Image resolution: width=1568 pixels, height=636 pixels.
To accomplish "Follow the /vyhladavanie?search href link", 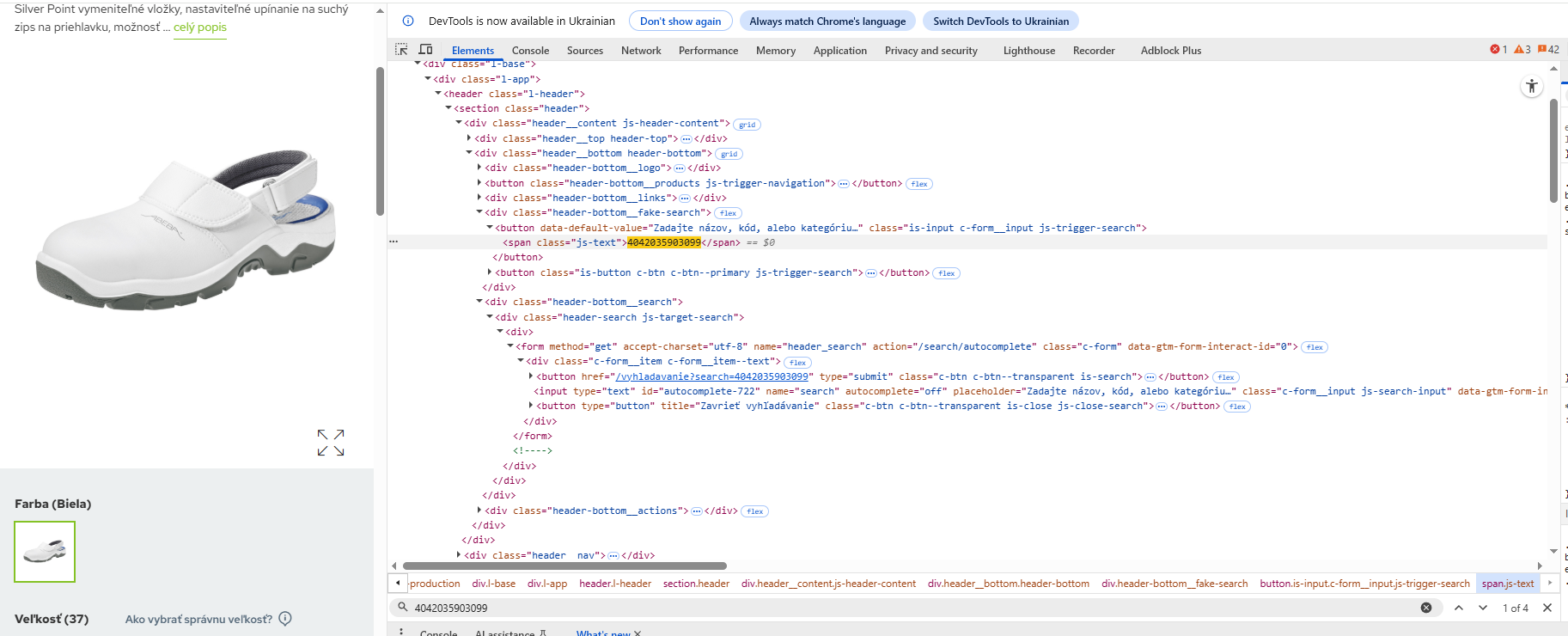I will coord(711,376).
